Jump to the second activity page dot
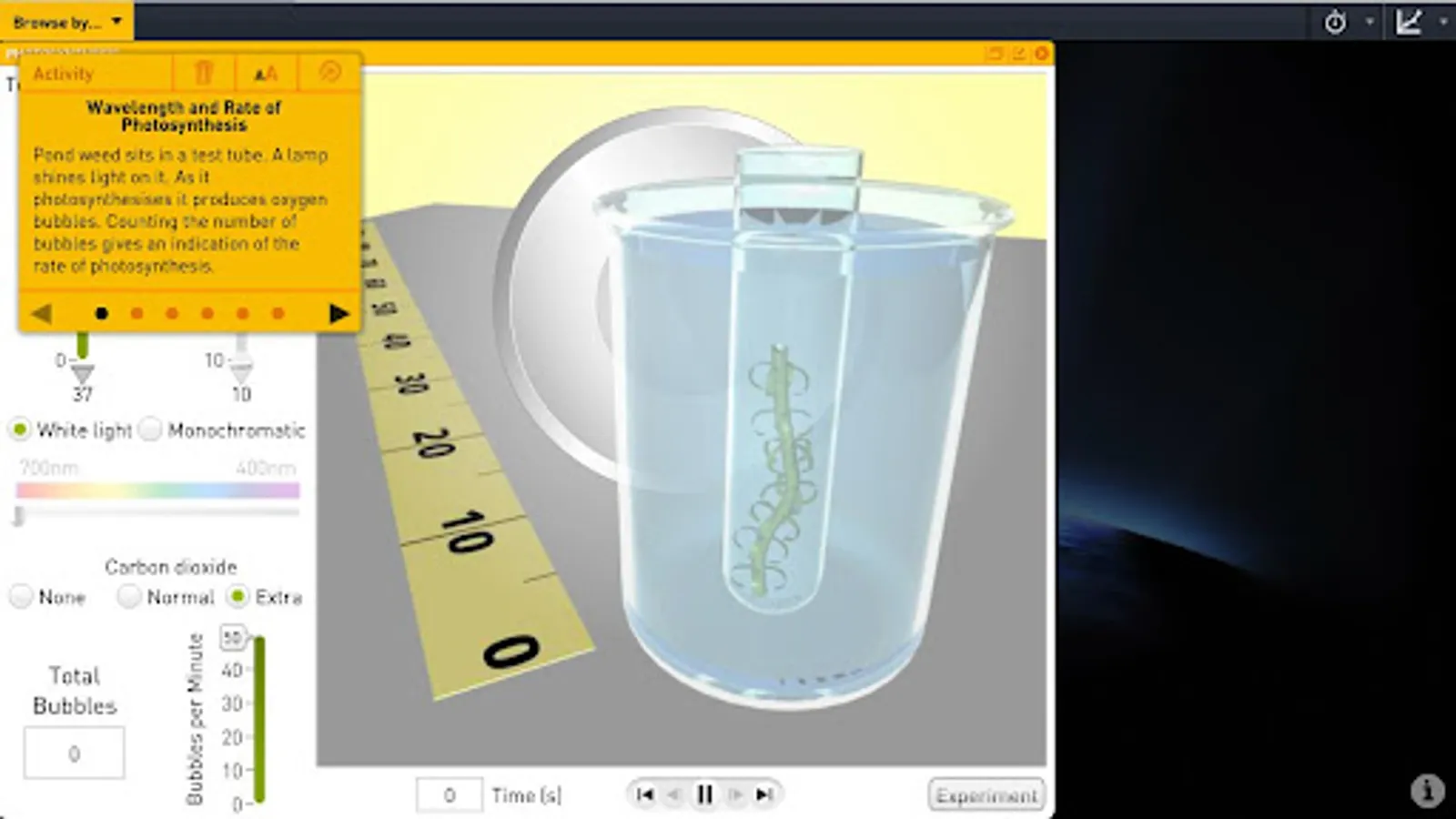1456x819 pixels. (x=136, y=314)
